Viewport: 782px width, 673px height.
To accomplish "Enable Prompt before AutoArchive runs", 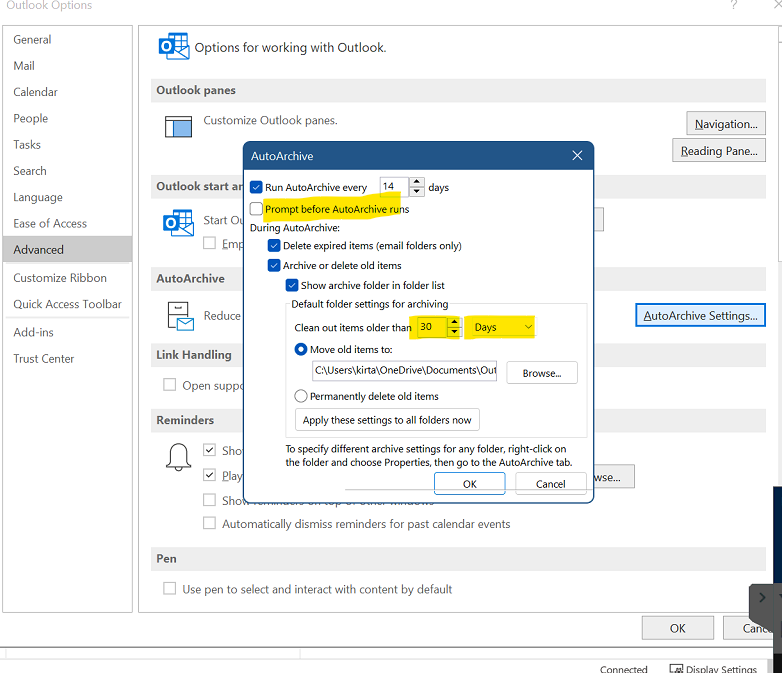I will click(x=256, y=209).
